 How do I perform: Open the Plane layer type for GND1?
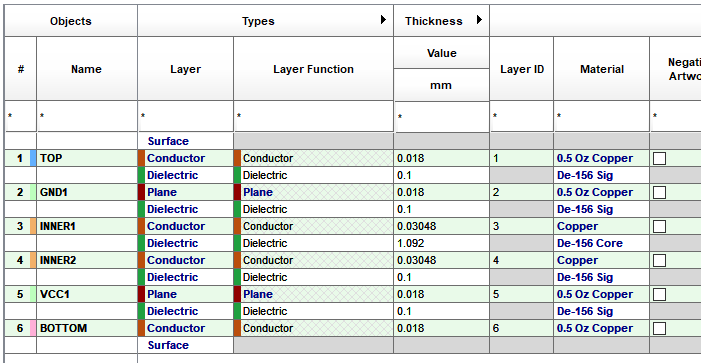[x=162, y=192]
